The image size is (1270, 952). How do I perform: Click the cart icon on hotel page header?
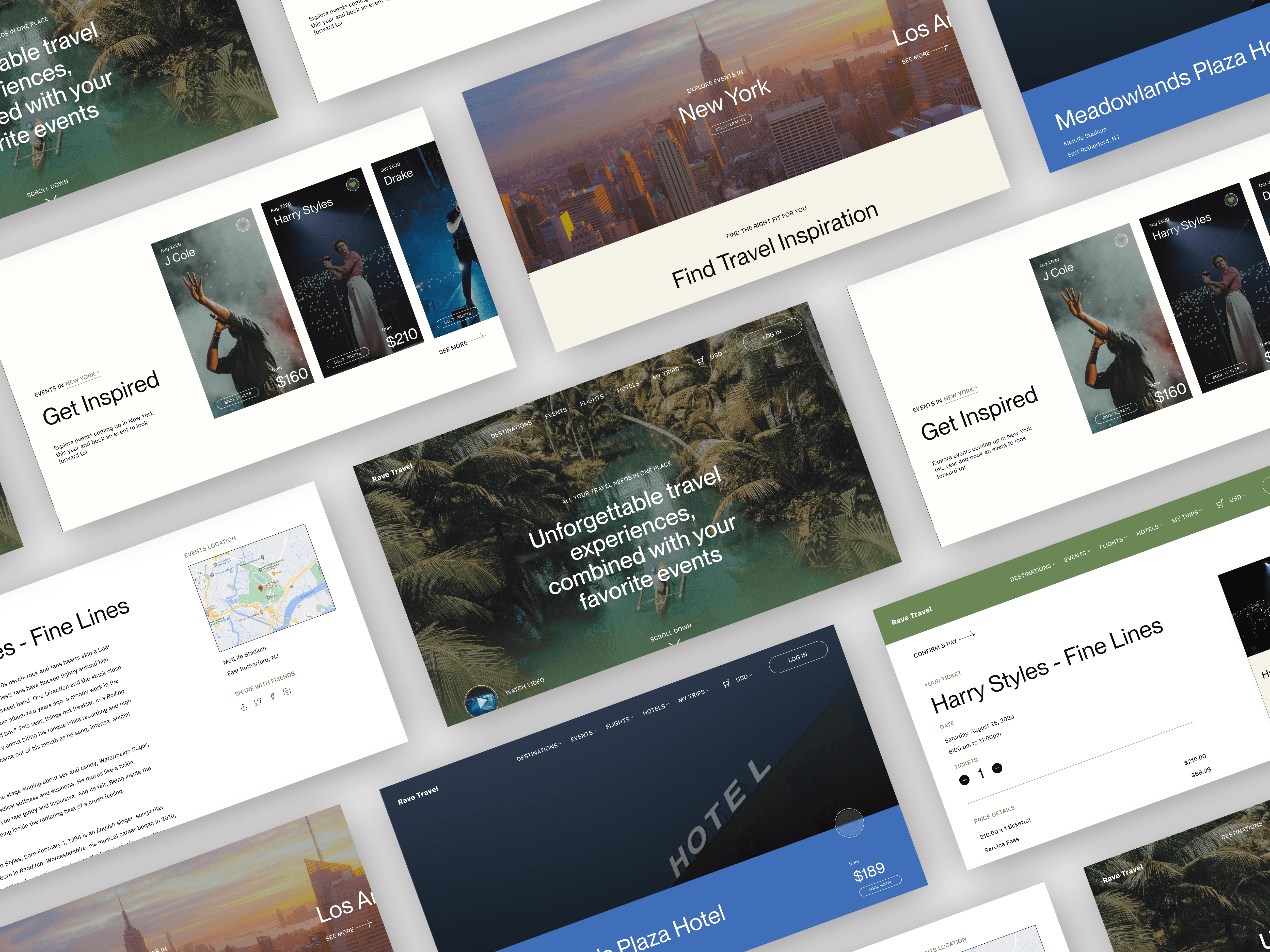click(x=726, y=683)
